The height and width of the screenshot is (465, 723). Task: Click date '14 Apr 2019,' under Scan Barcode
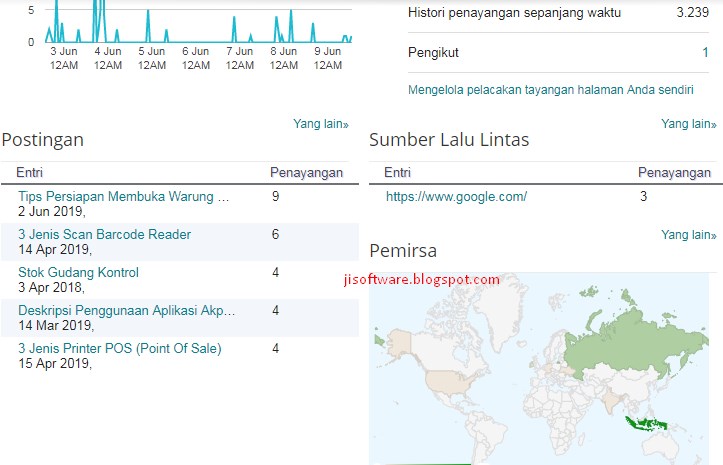(x=55, y=250)
